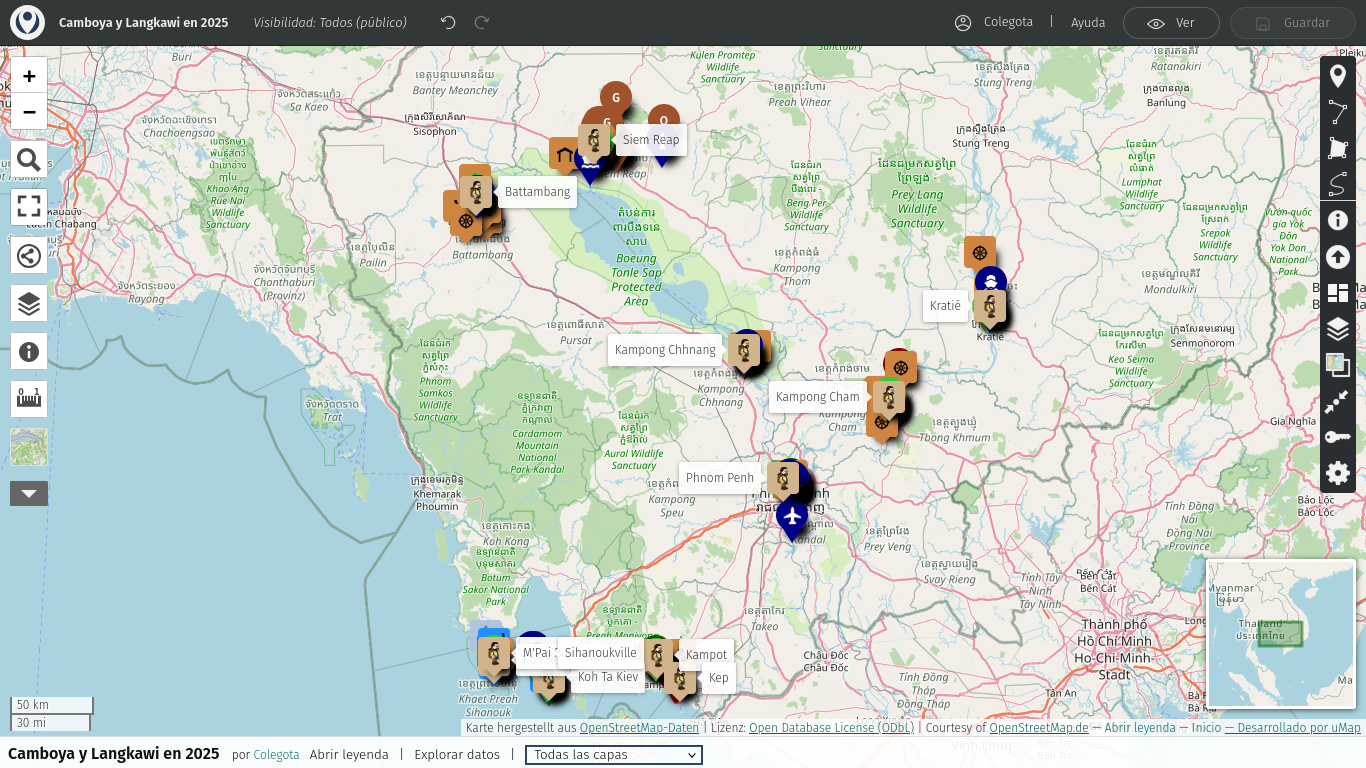Click the zoom in plus button
The width and height of the screenshot is (1366, 768).
[29, 76]
